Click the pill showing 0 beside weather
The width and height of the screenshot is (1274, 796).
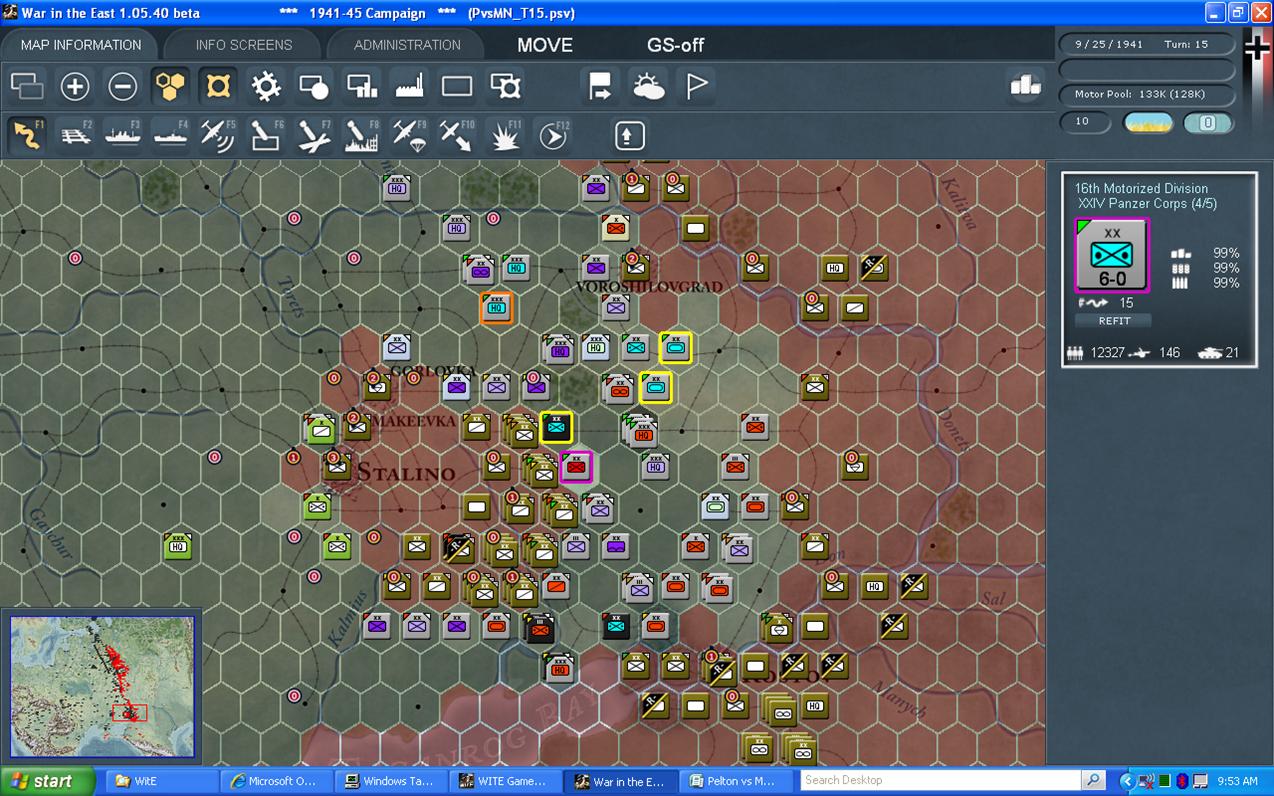coord(1207,122)
